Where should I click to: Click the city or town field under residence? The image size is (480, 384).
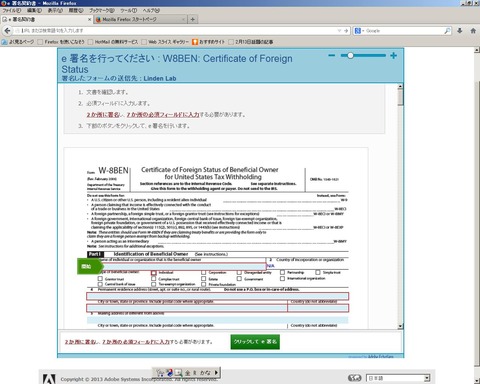click(x=187, y=308)
